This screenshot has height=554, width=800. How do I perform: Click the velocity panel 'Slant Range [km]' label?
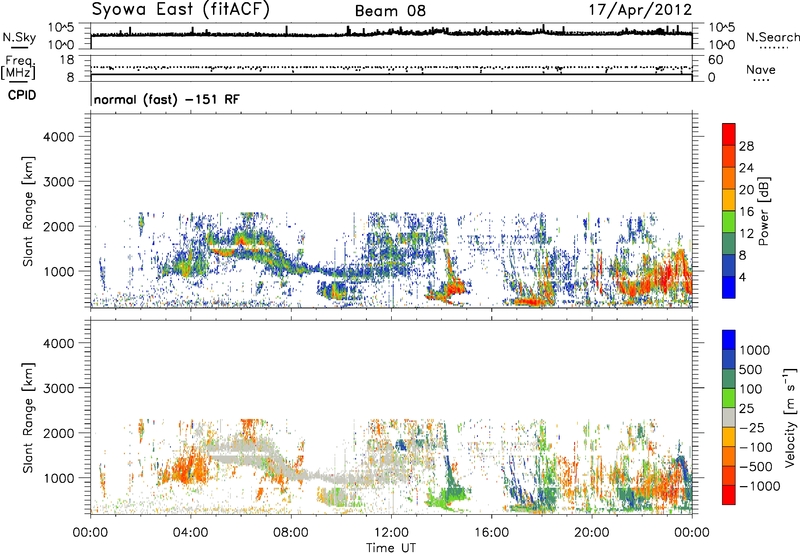pos(28,418)
